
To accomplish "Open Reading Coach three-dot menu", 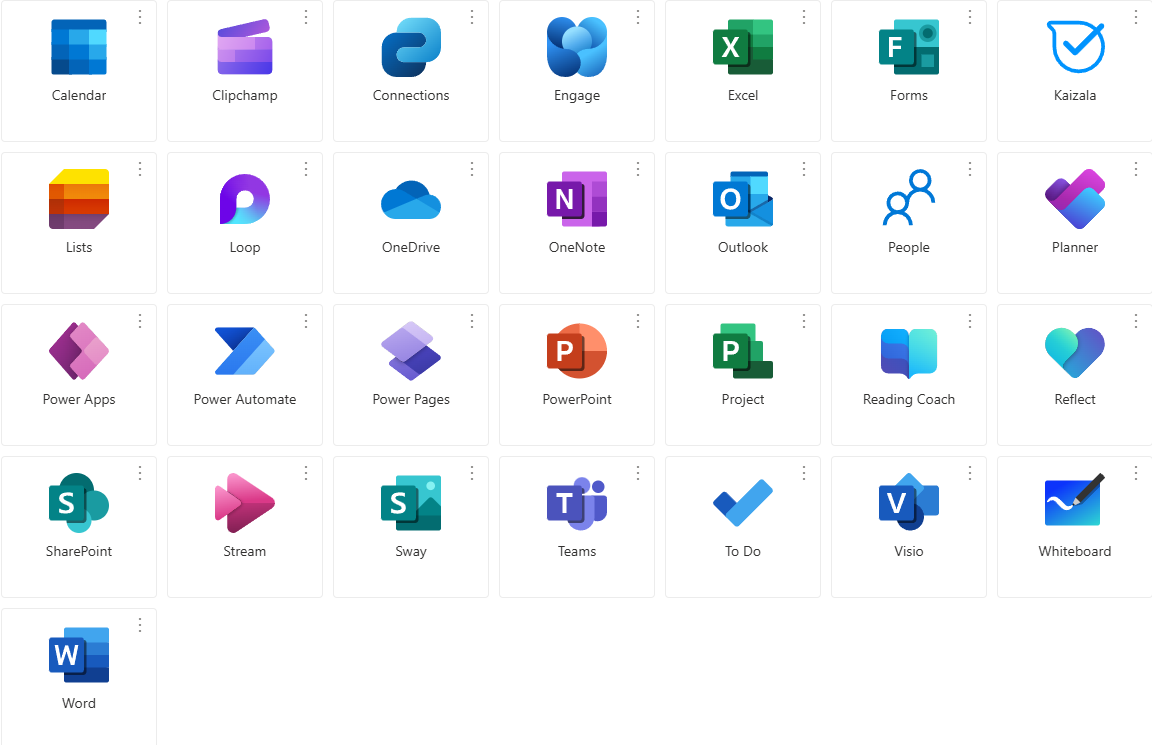I will (970, 321).
